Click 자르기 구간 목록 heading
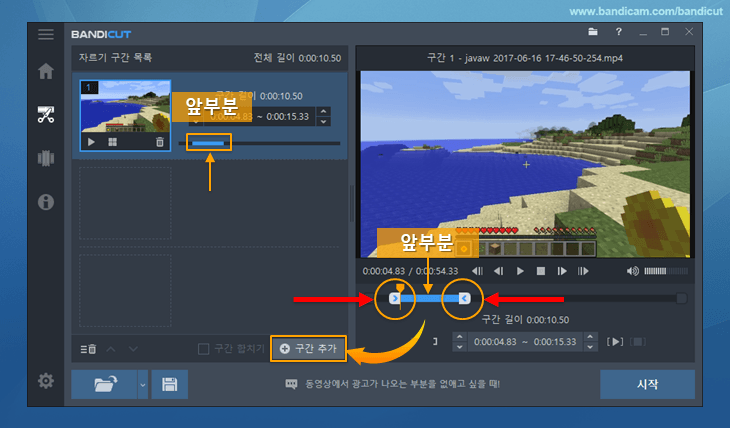This screenshot has height=428, width=730. [x=115, y=58]
